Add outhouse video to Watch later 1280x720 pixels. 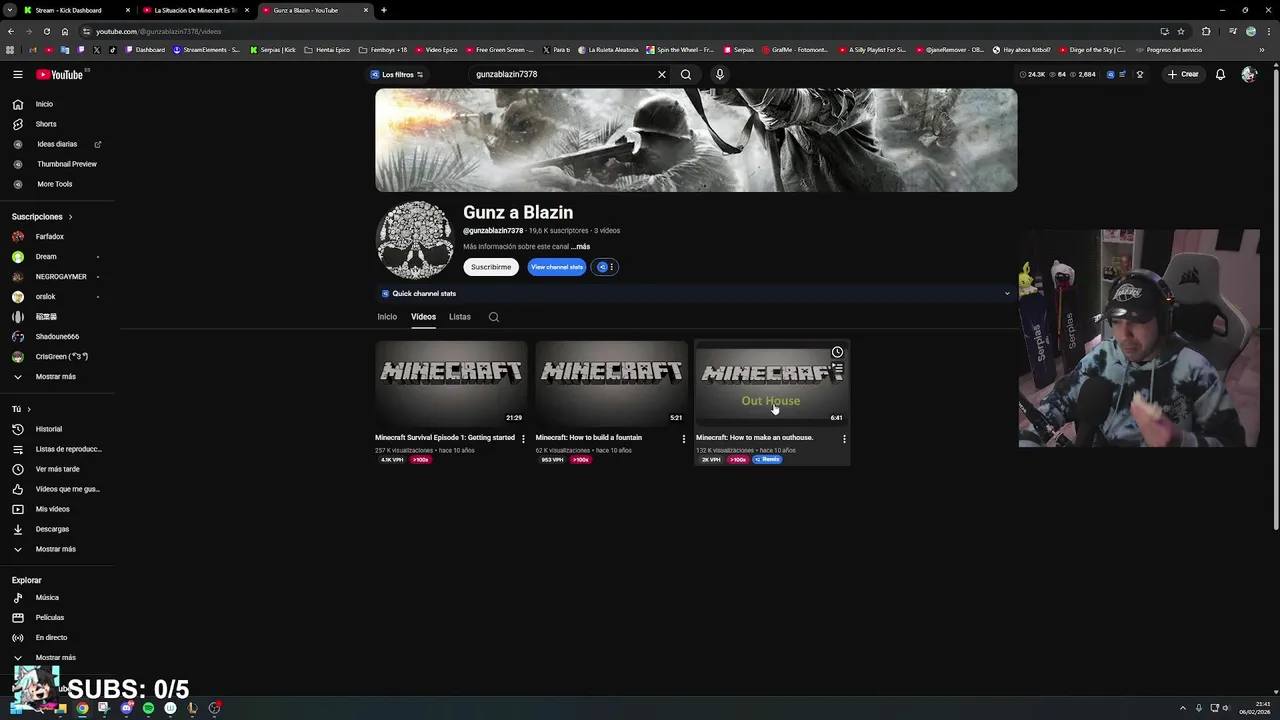coord(837,352)
